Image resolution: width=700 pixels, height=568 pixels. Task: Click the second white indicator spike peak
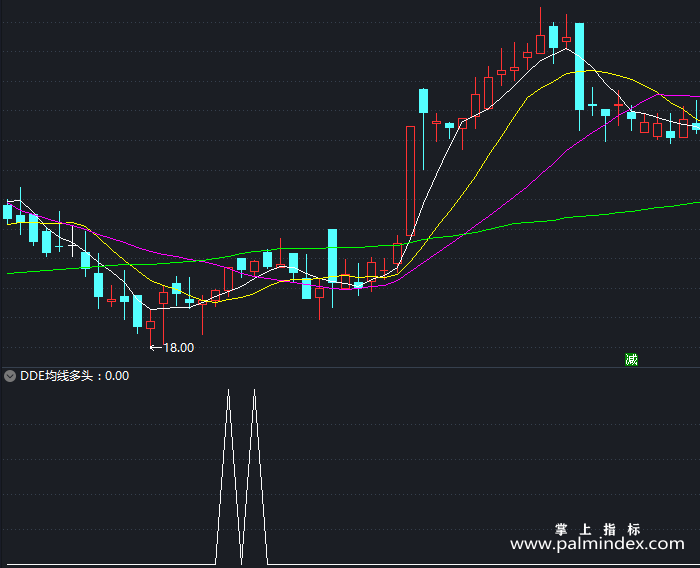(x=254, y=392)
